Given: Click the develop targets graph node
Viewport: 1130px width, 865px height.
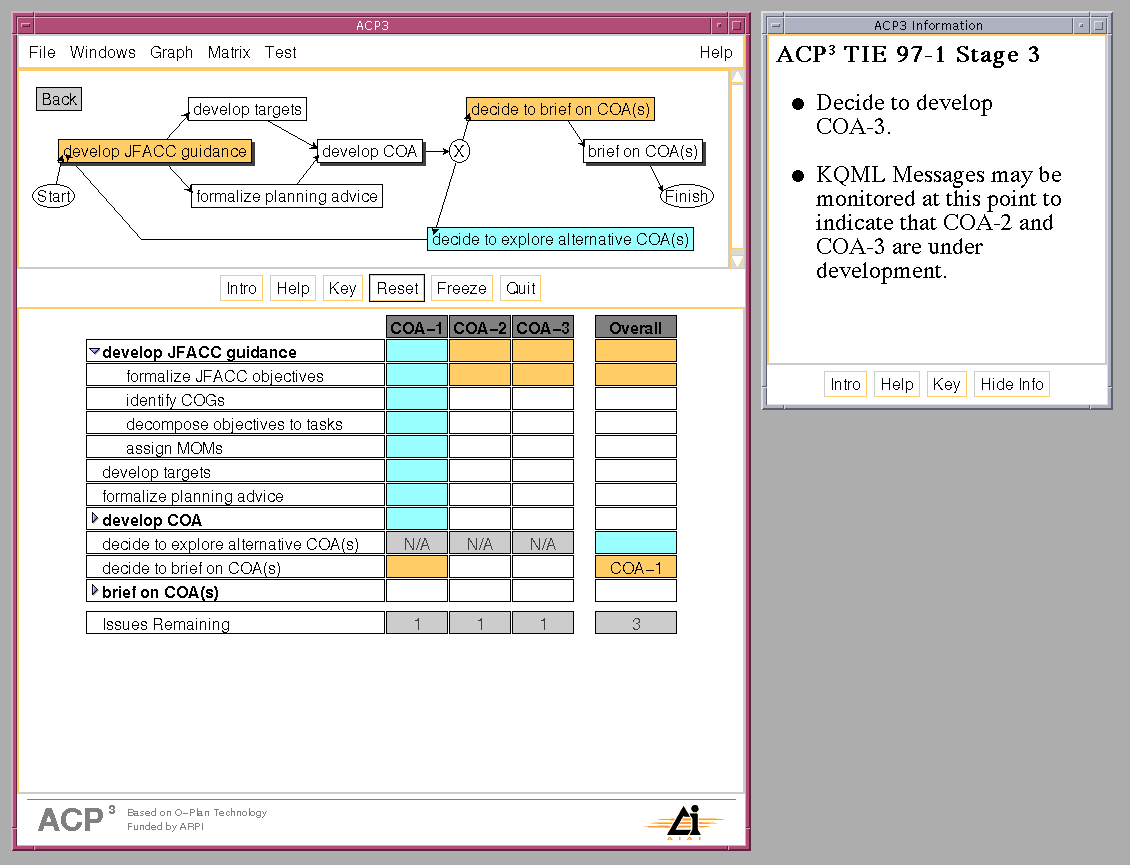Looking at the screenshot, I should pos(247,109).
